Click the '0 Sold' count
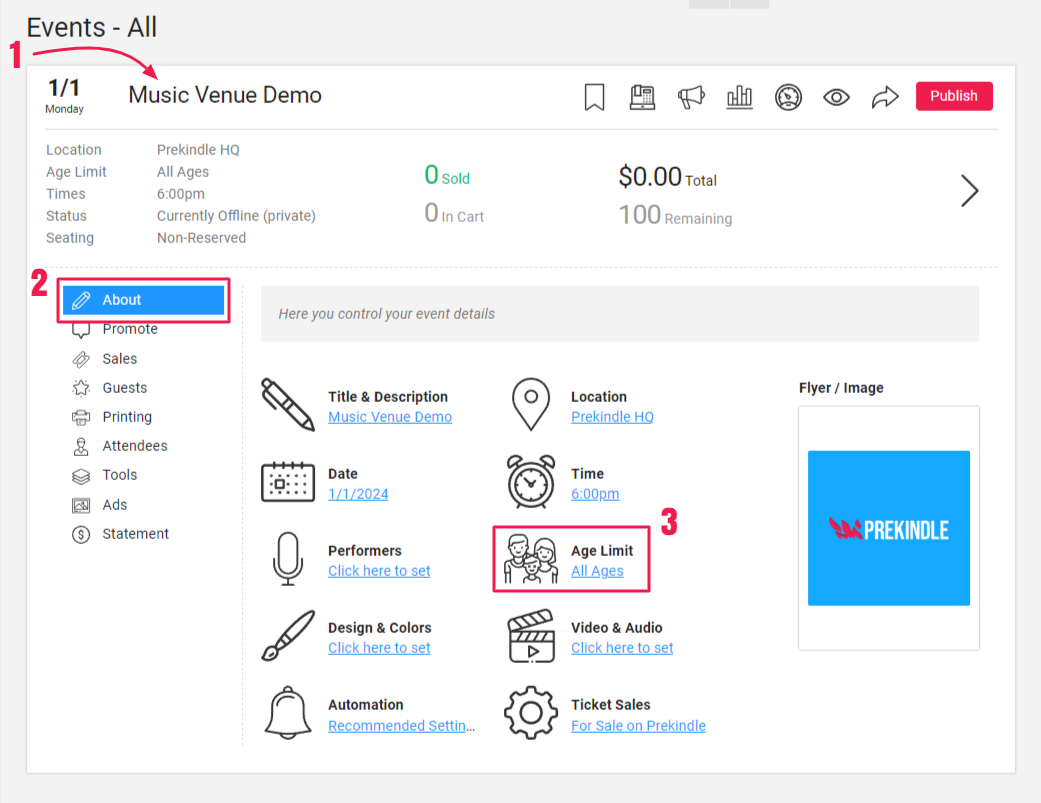This screenshot has height=803, width=1041. click(x=447, y=176)
